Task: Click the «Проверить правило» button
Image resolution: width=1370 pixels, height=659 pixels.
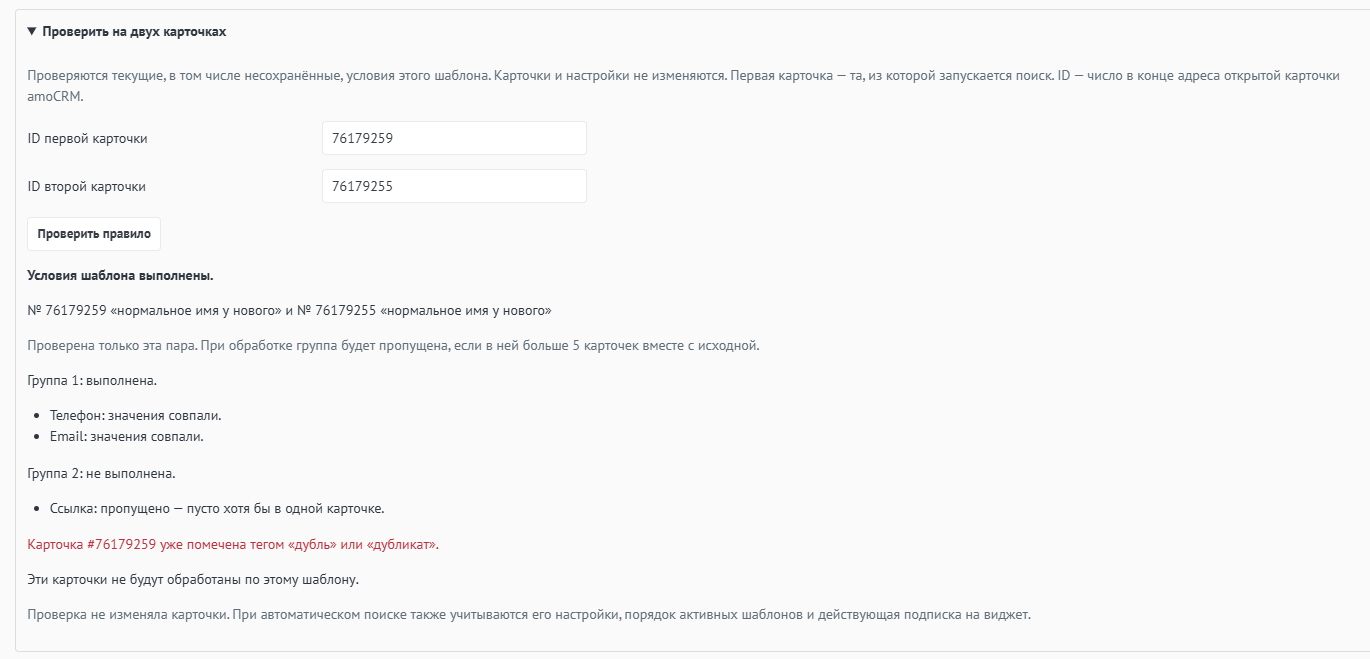Action: click(94, 233)
